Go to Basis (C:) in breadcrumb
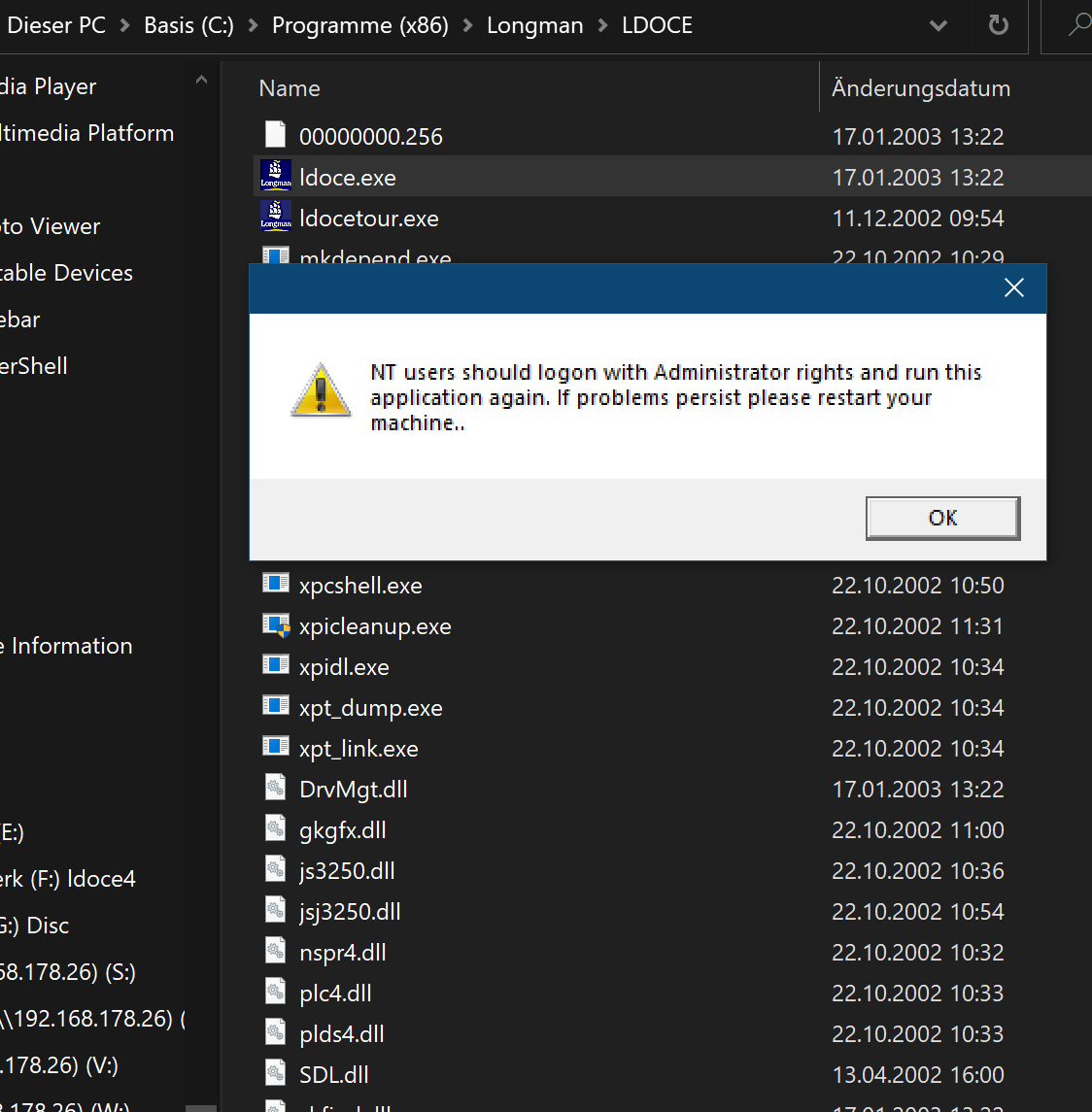 tap(188, 25)
